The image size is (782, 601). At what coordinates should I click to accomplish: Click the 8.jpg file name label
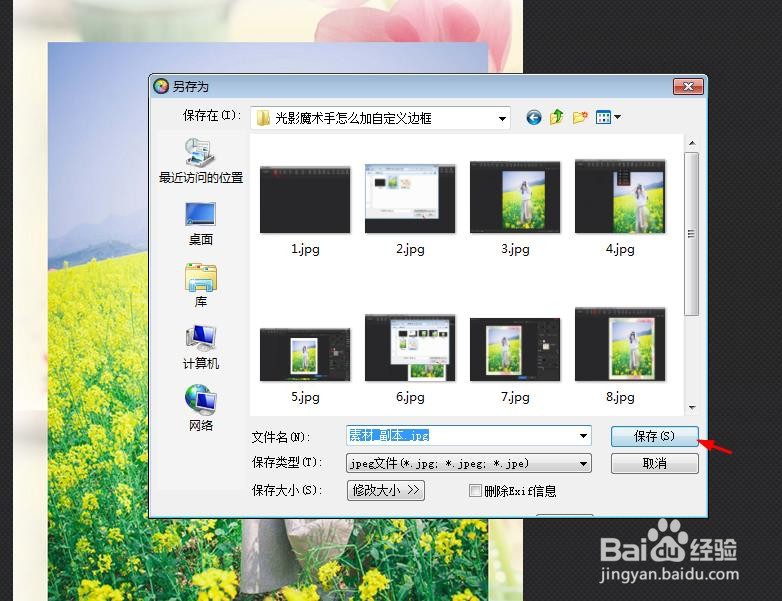click(x=620, y=397)
